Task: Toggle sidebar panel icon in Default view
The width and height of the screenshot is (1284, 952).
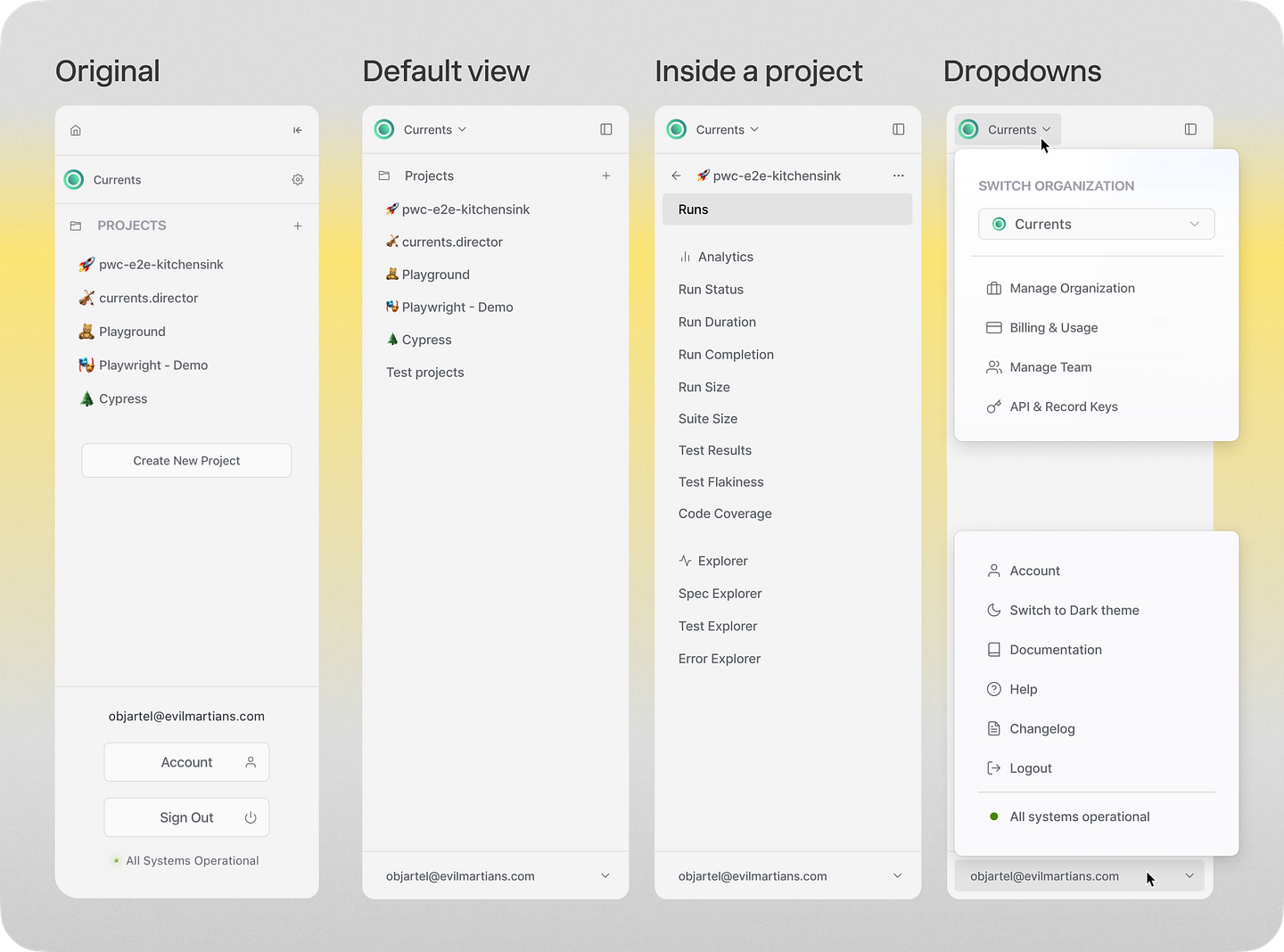Action: point(606,129)
